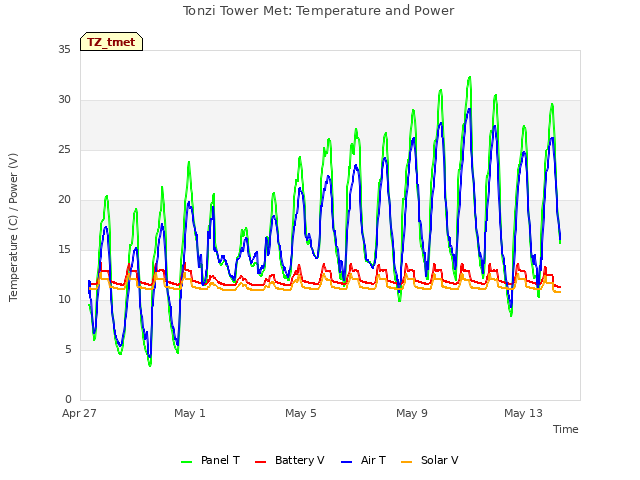Image resolution: width=640 pixels, height=480 pixels.
Task: Click the orange Solar V legend swatch
Action: coord(407,462)
